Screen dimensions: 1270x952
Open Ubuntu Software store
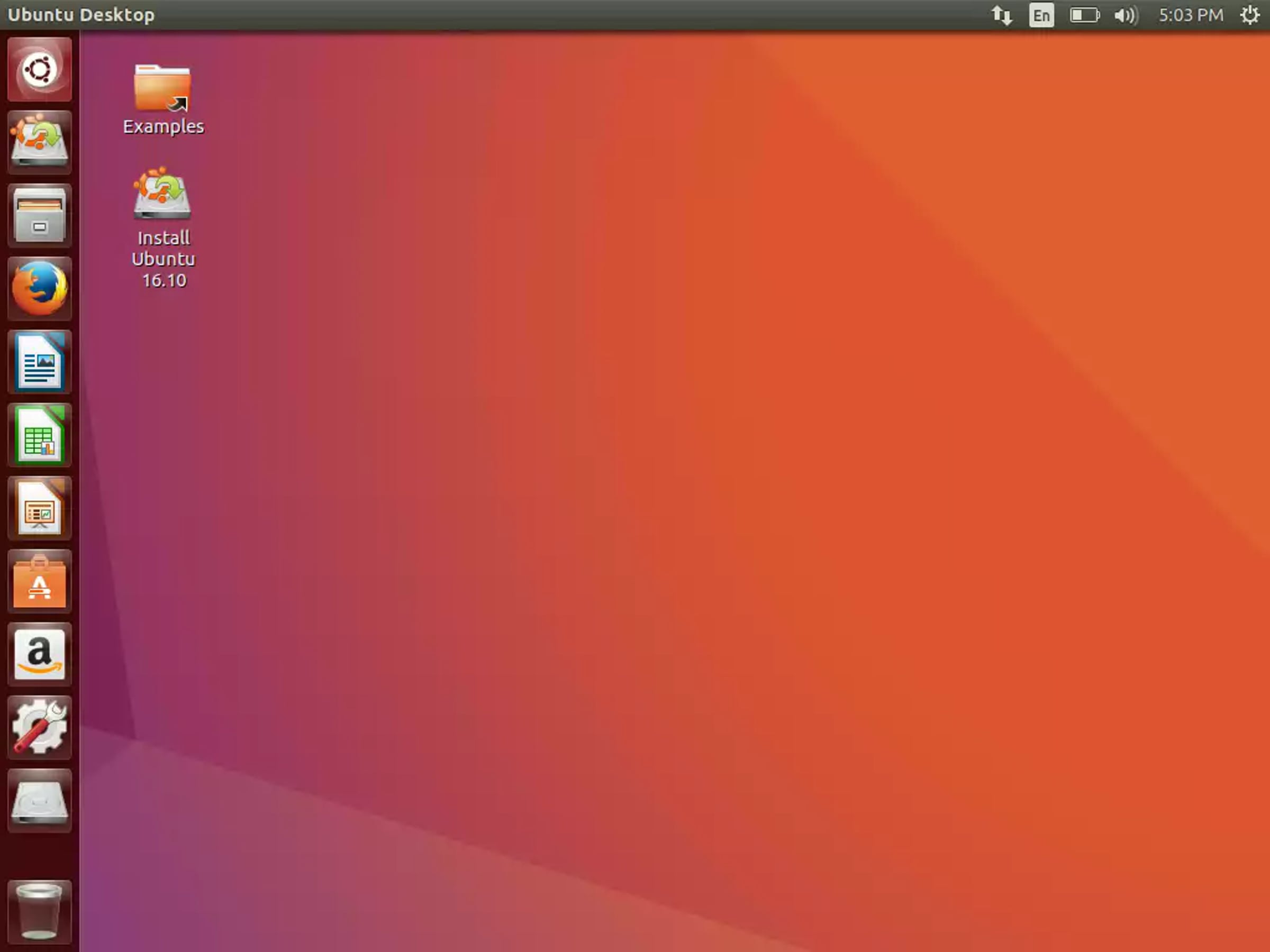coord(40,581)
